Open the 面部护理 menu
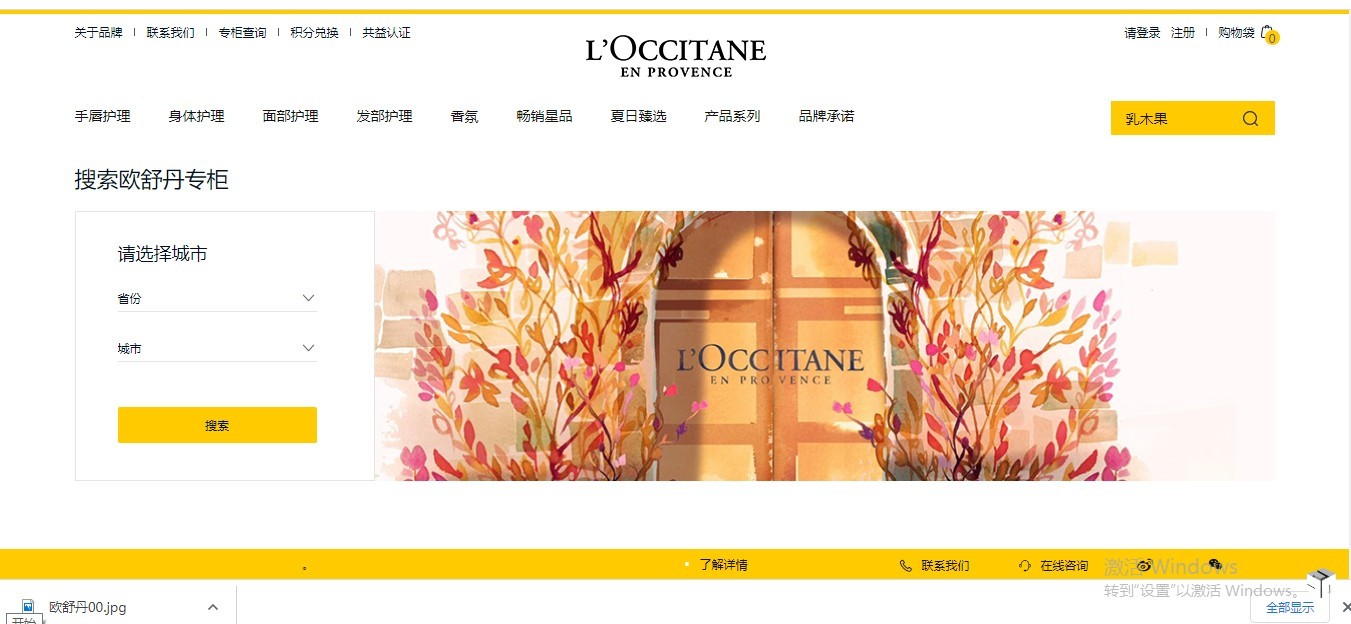1351x624 pixels. click(x=290, y=116)
